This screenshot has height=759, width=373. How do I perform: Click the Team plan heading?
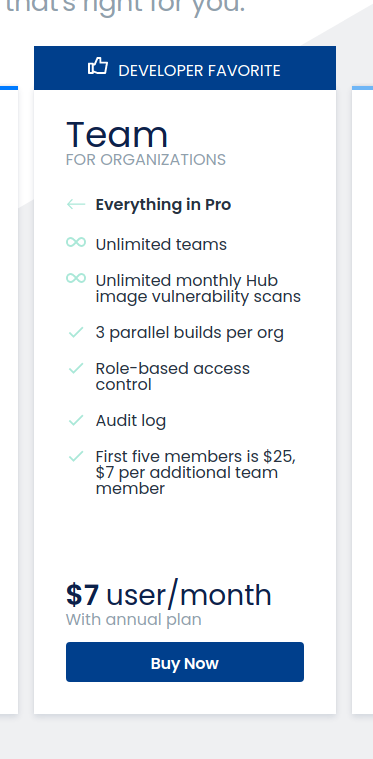117,135
